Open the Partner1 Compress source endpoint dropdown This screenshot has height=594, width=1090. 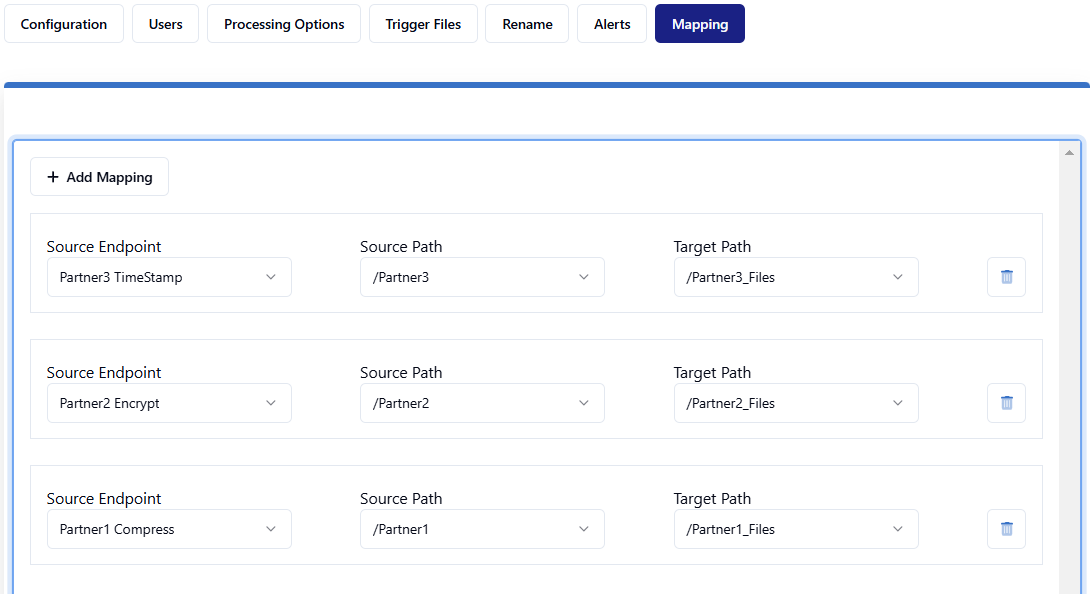point(169,529)
